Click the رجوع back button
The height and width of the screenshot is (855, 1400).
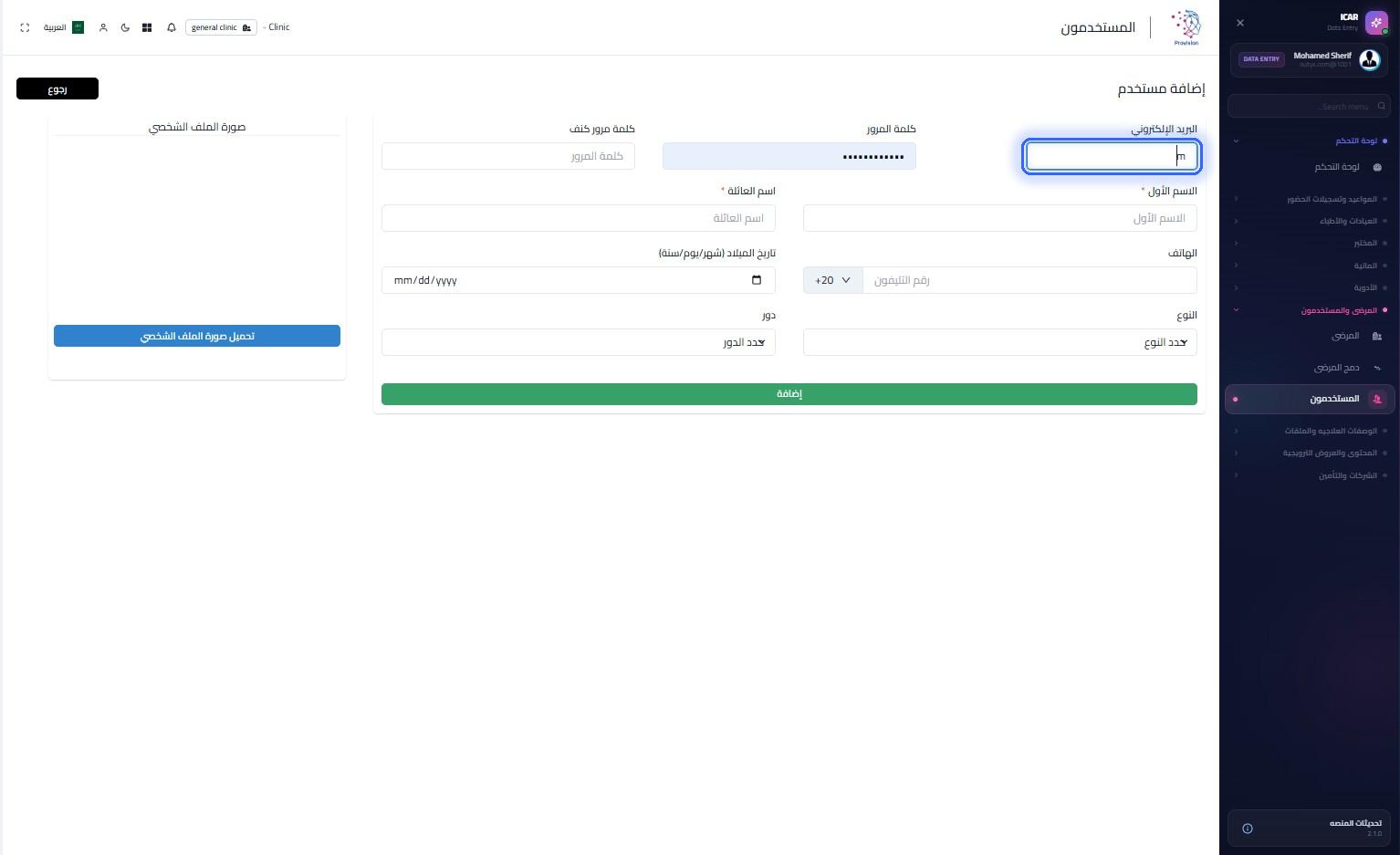[x=57, y=89]
